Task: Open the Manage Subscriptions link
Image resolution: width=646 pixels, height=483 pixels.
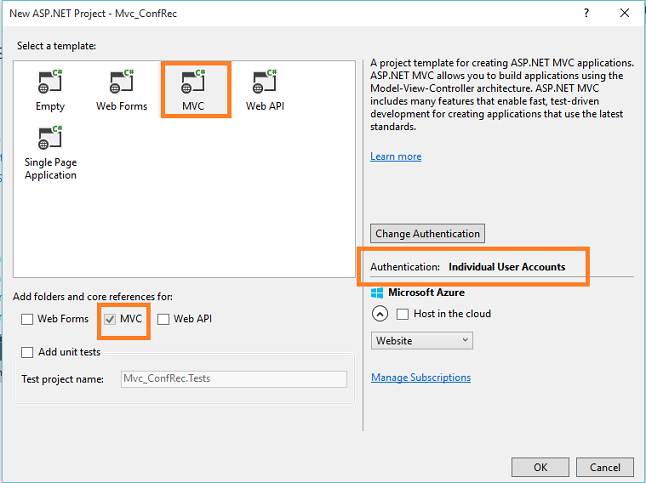Action: coord(421,377)
